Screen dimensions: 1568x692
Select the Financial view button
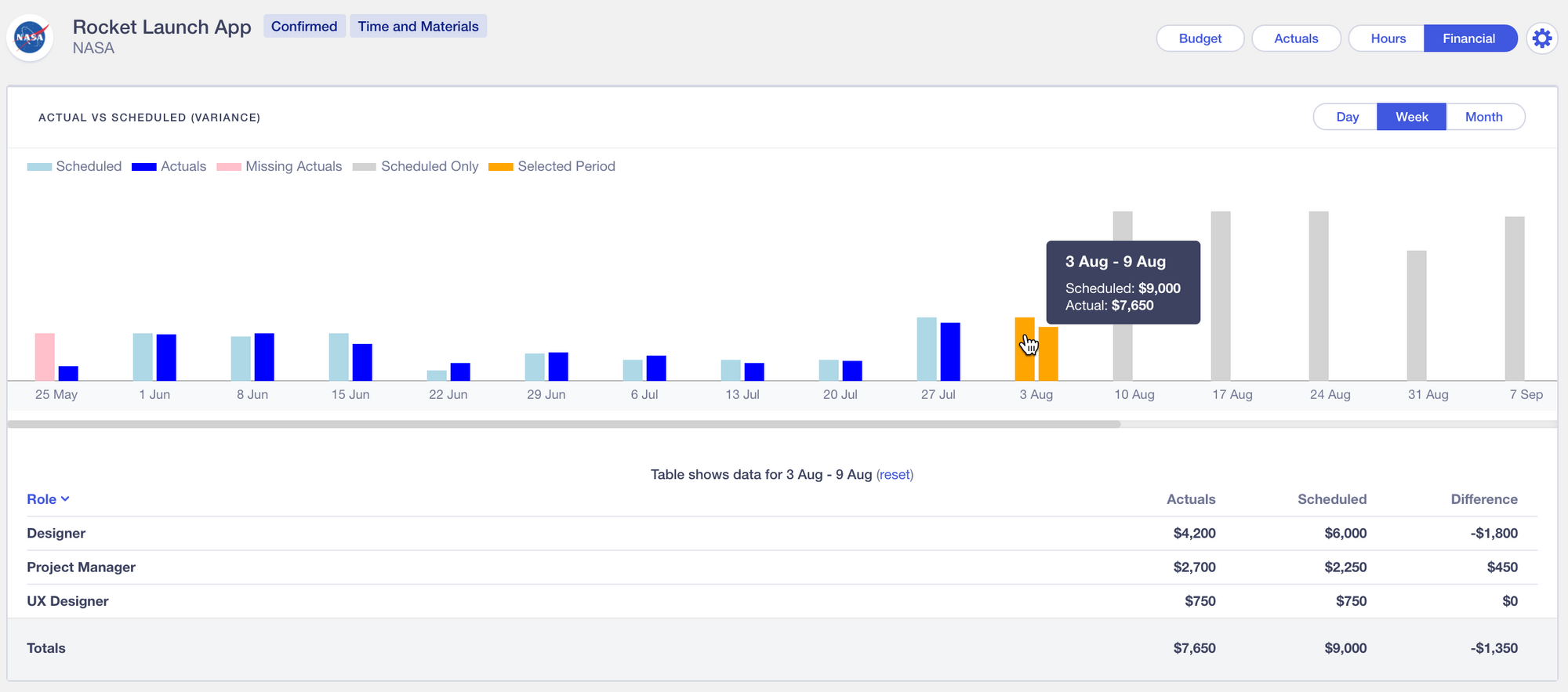tap(1468, 38)
